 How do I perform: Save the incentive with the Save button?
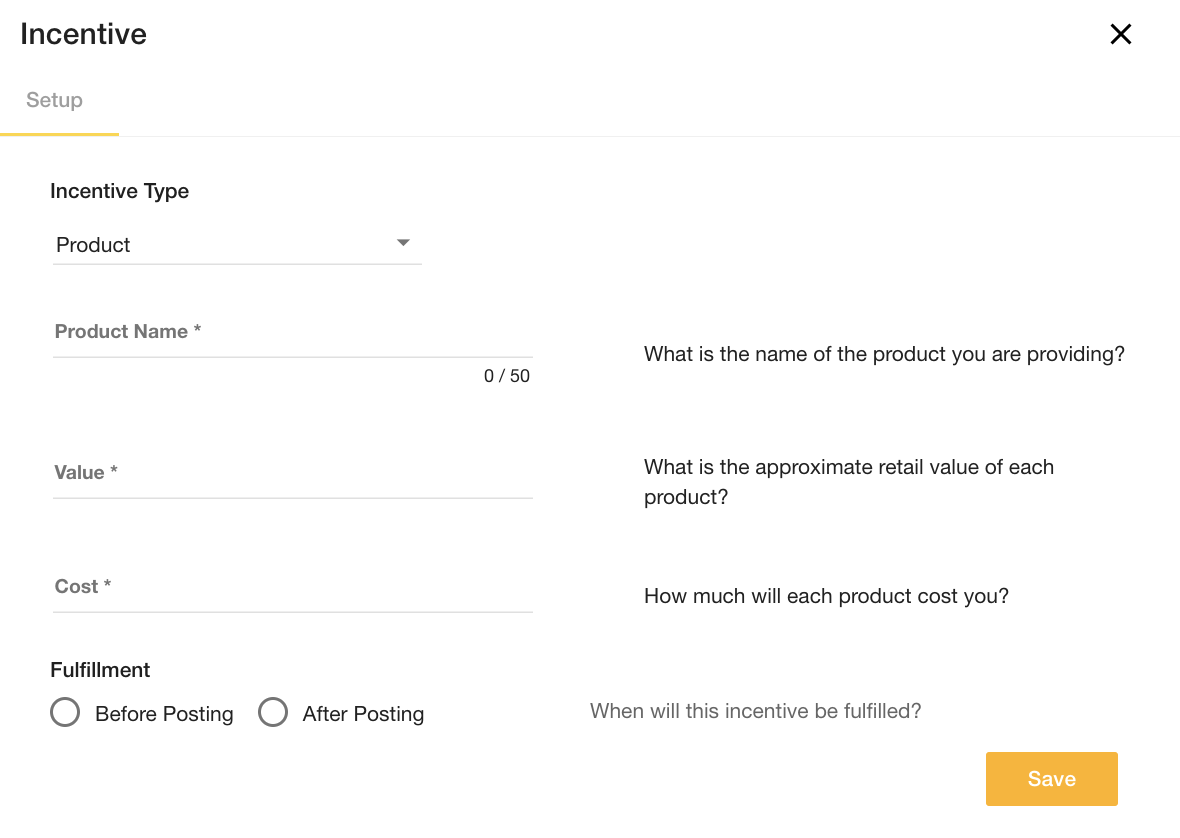[x=1051, y=778]
